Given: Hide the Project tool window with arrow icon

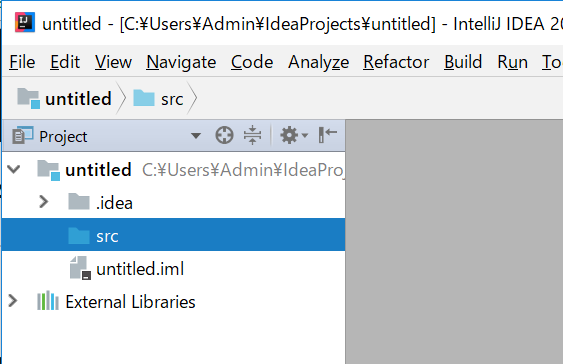Looking at the screenshot, I should tap(327, 135).
